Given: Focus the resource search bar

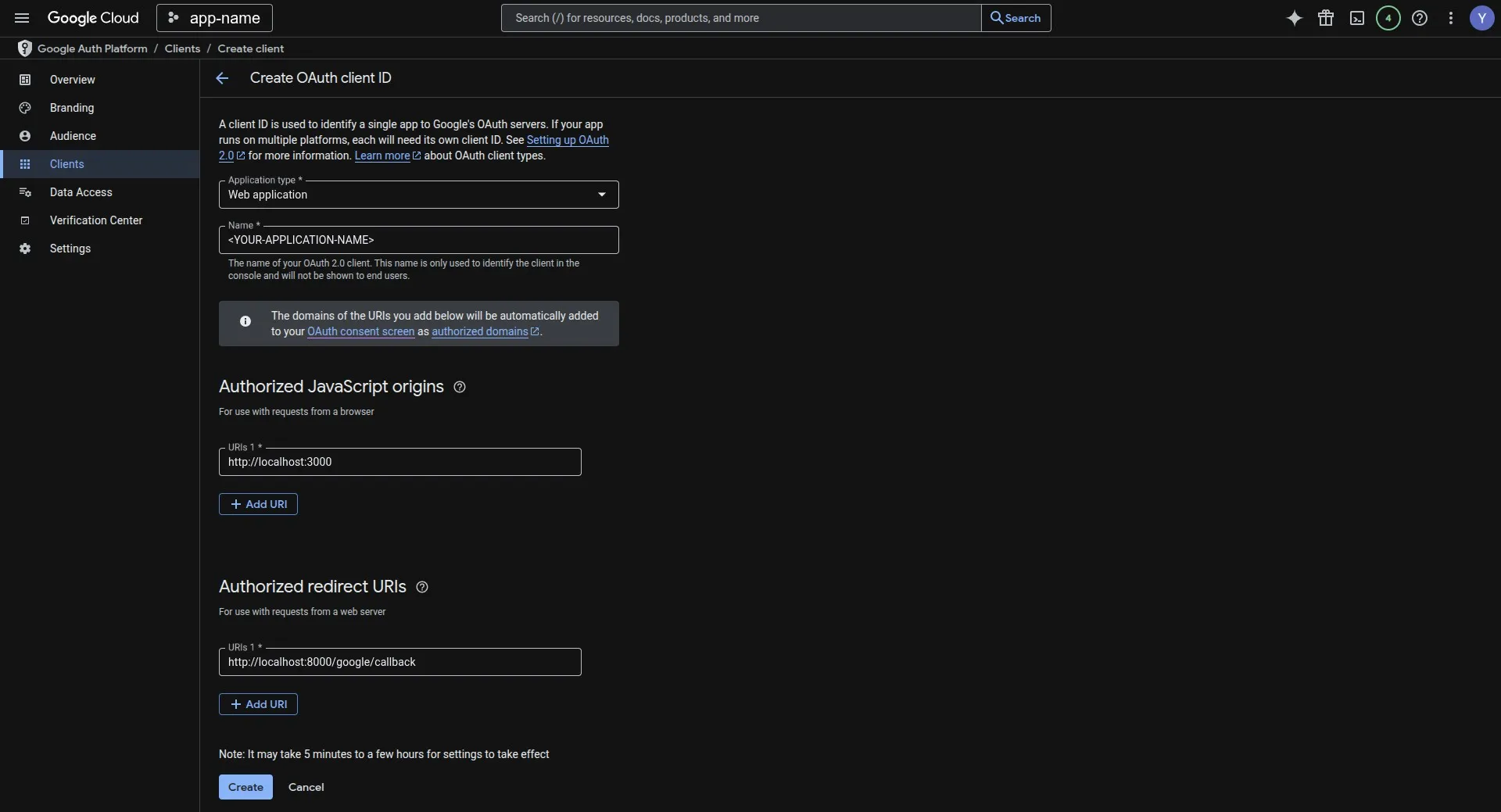Looking at the screenshot, I should click(741, 18).
